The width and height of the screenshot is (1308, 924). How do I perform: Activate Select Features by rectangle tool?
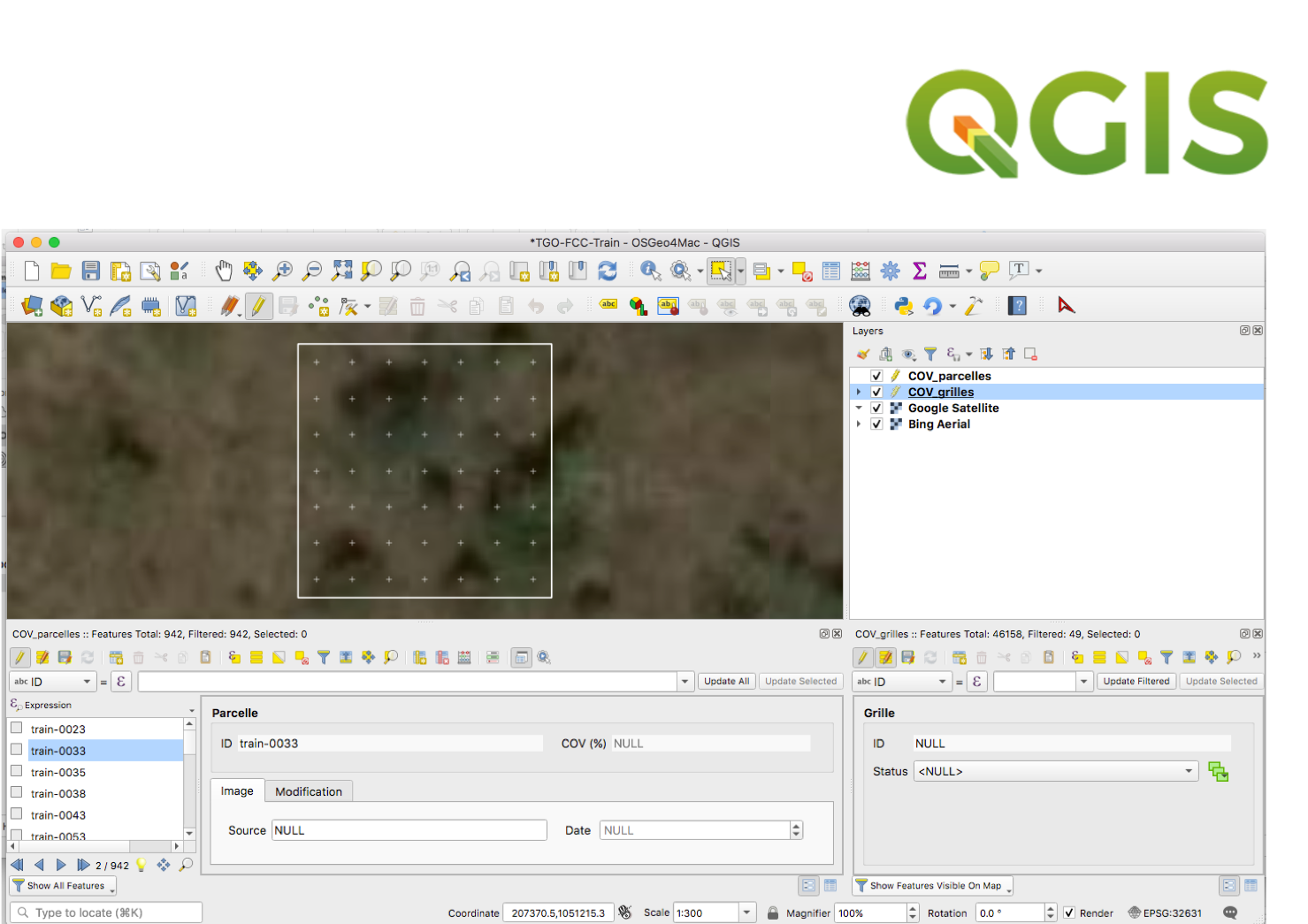(x=721, y=271)
